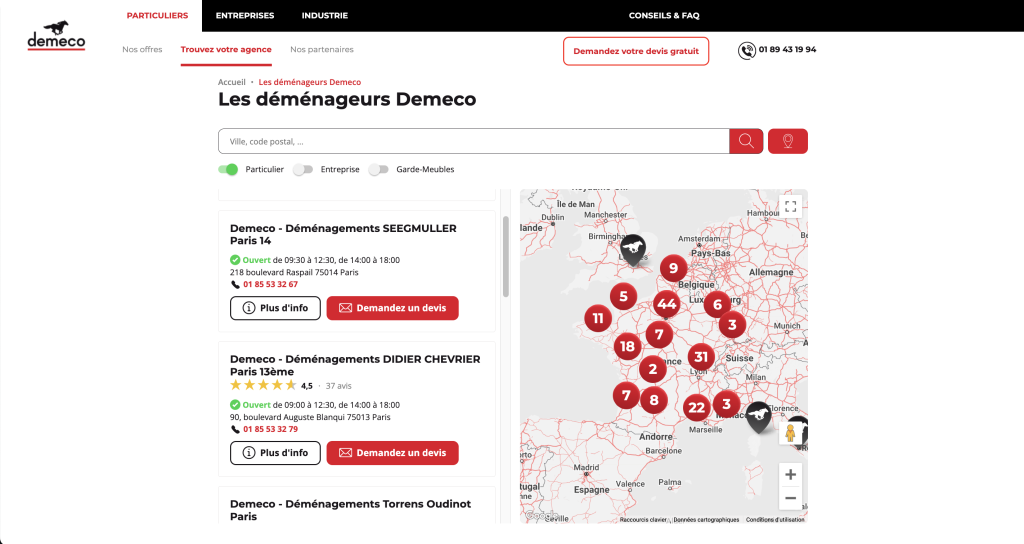This screenshot has width=1024, height=544.
Task: Click the Accueil breadcrumb link
Action: coord(232,82)
